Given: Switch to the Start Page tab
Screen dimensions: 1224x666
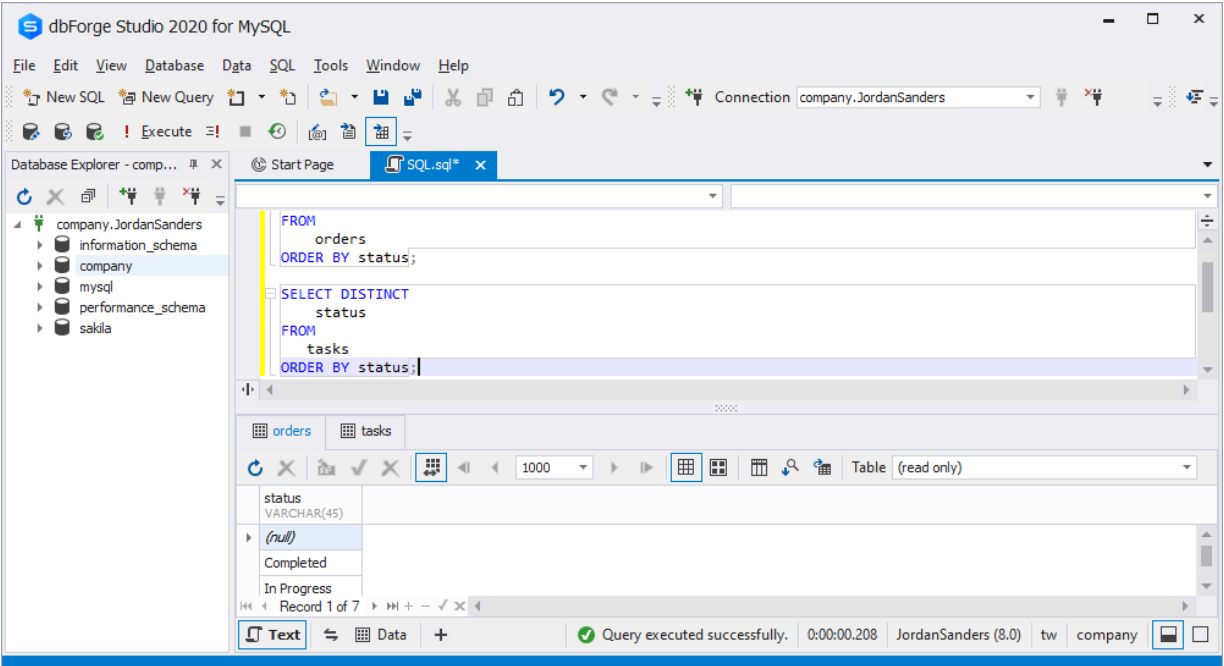Looking at the screenshot, I should [293, 165].
